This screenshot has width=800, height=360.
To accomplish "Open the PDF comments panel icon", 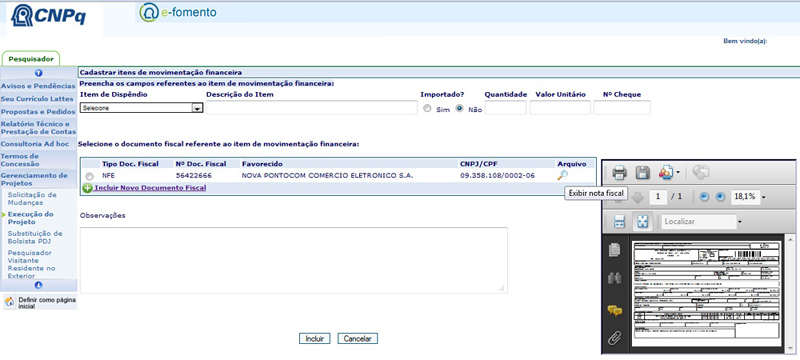I will pos(615,310).
